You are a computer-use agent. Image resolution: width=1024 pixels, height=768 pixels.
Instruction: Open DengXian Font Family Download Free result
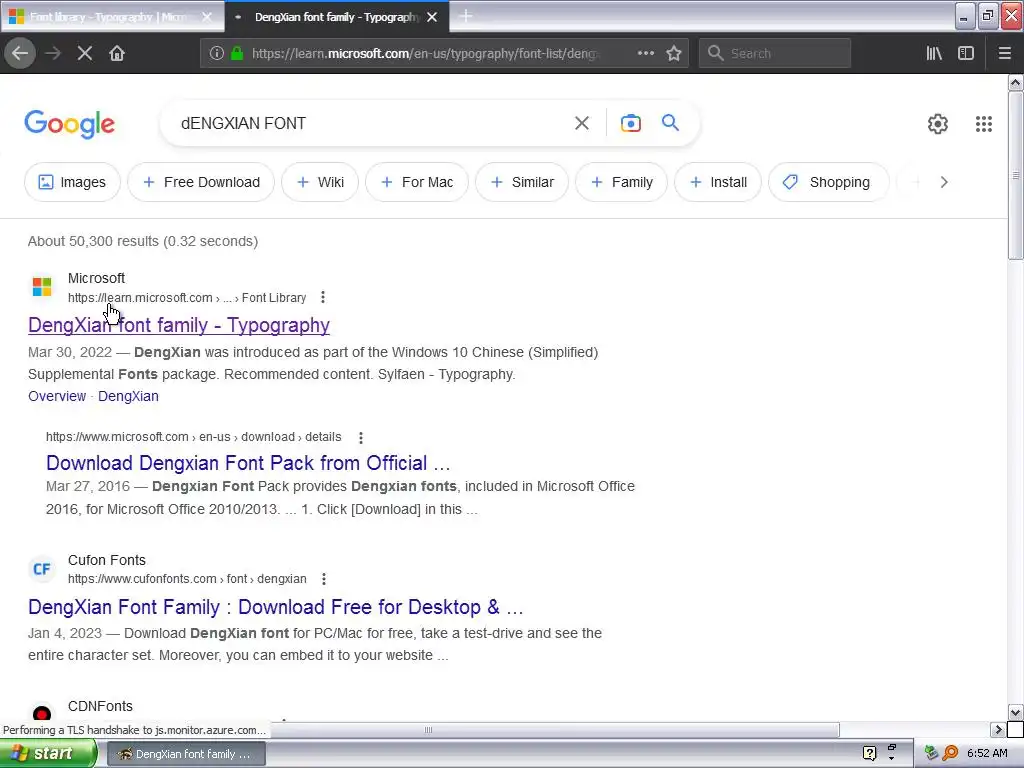click(276, 607)
